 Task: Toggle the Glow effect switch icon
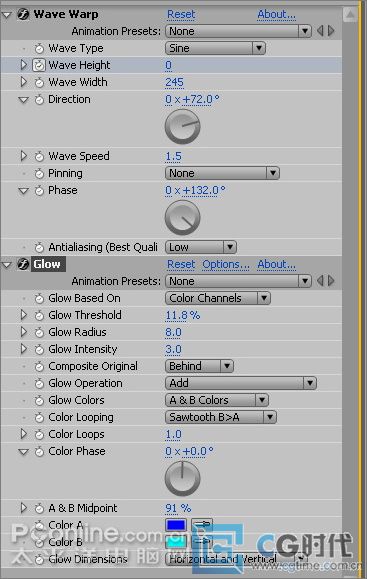click(x=23, y=264)
